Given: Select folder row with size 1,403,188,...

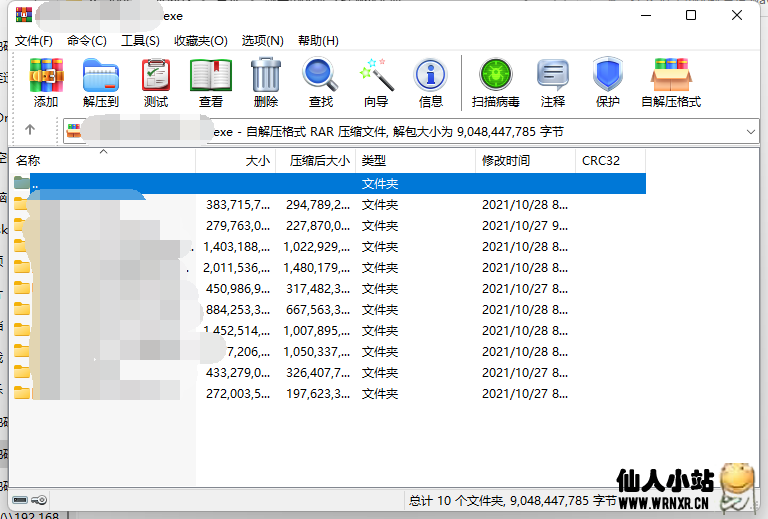Looking at the screenshot, I should pos(328,247).
